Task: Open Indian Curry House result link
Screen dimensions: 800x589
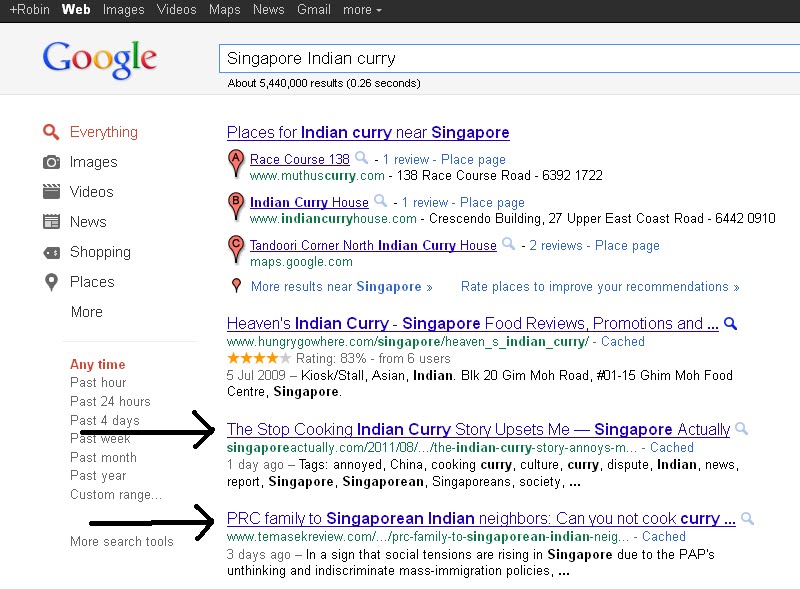Action: click(309, 202)
